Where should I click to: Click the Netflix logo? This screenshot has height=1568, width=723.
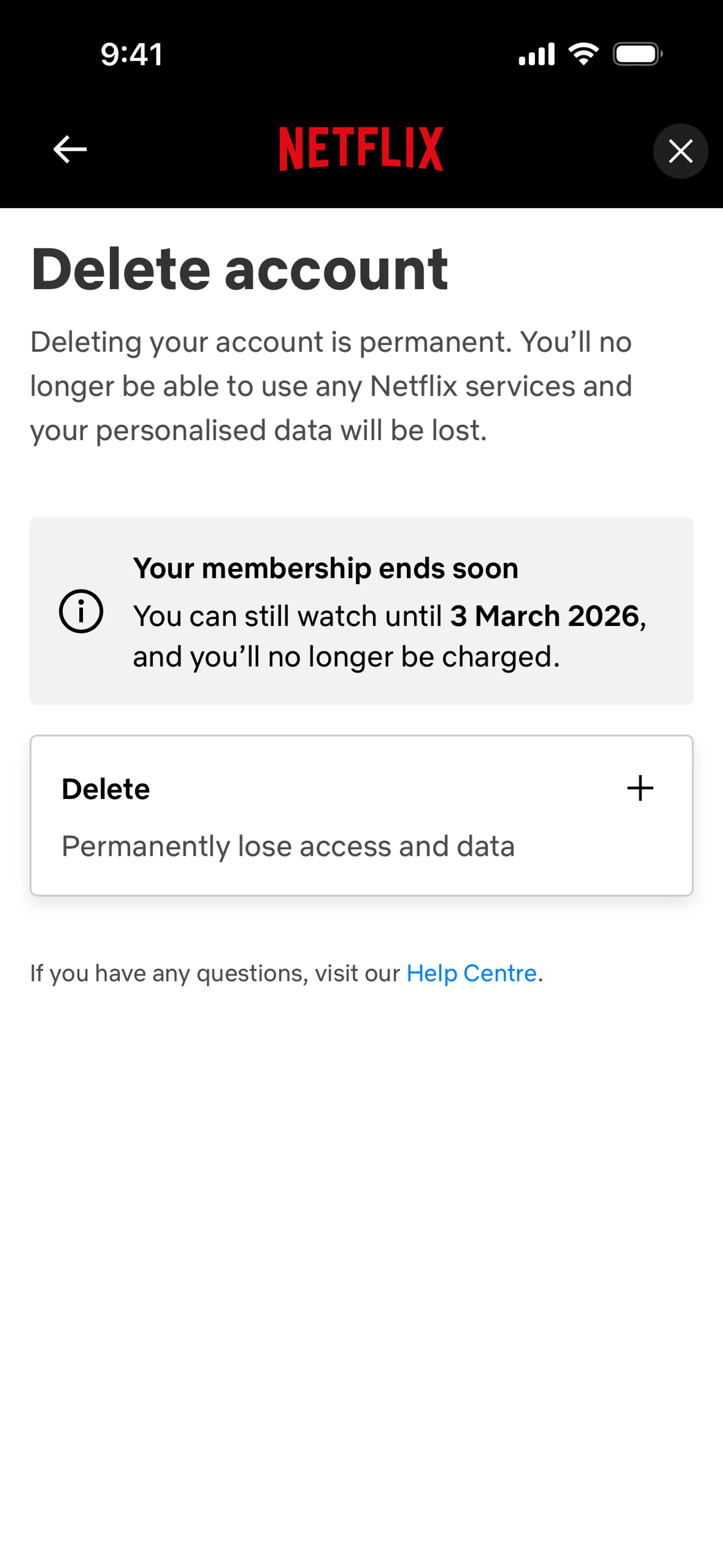coord(361,149)
